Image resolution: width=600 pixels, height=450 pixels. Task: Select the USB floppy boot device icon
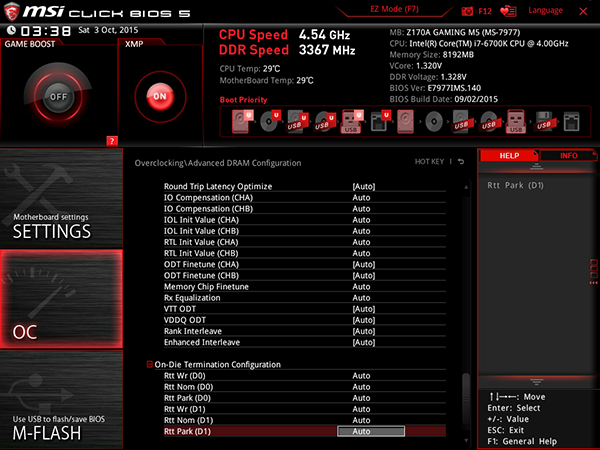544,121
